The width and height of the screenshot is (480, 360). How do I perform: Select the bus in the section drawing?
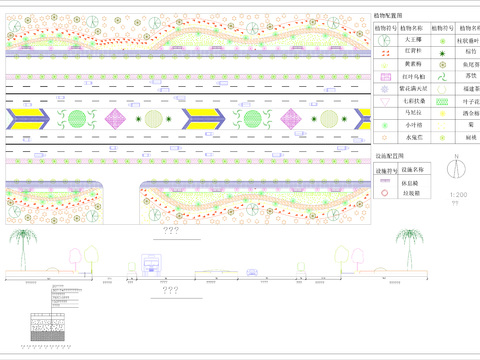tap(151, 265)
